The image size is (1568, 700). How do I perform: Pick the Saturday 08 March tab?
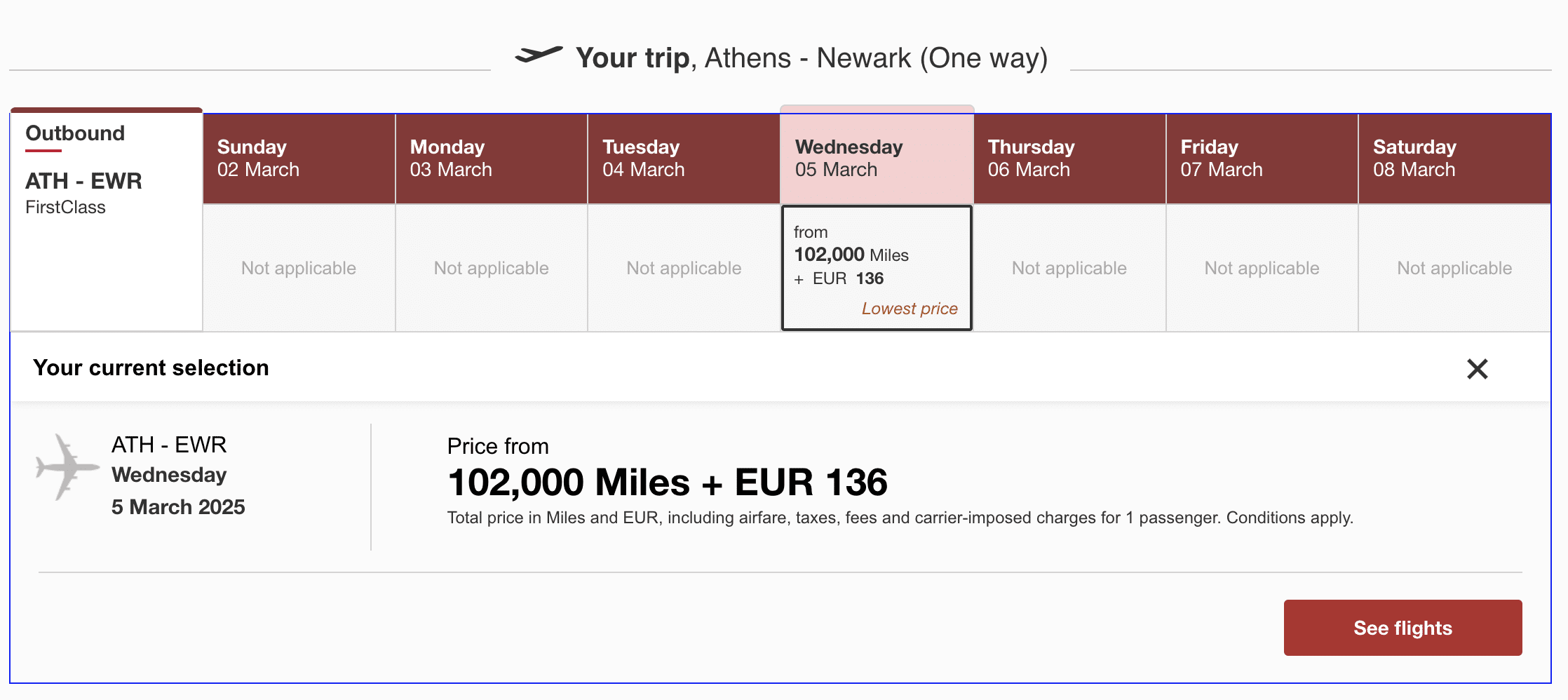coord(1454,159)
